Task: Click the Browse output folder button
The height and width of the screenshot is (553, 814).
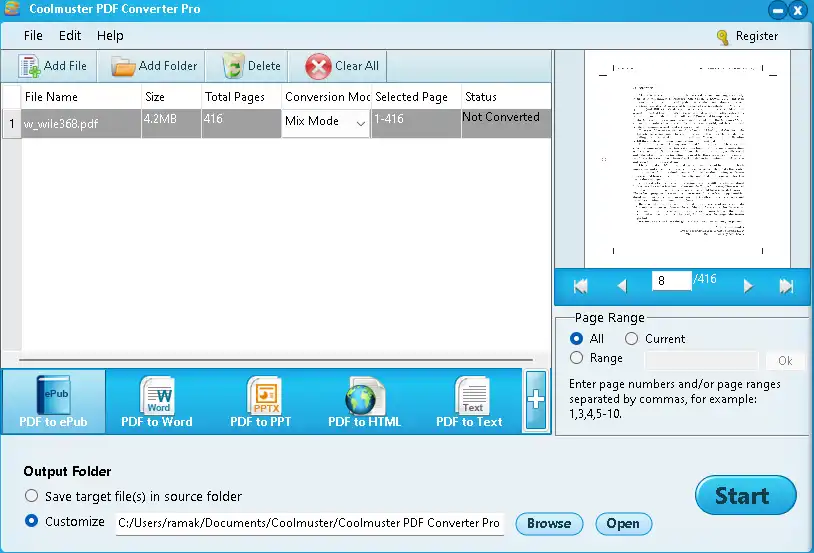Action: [x=549, y=523]
